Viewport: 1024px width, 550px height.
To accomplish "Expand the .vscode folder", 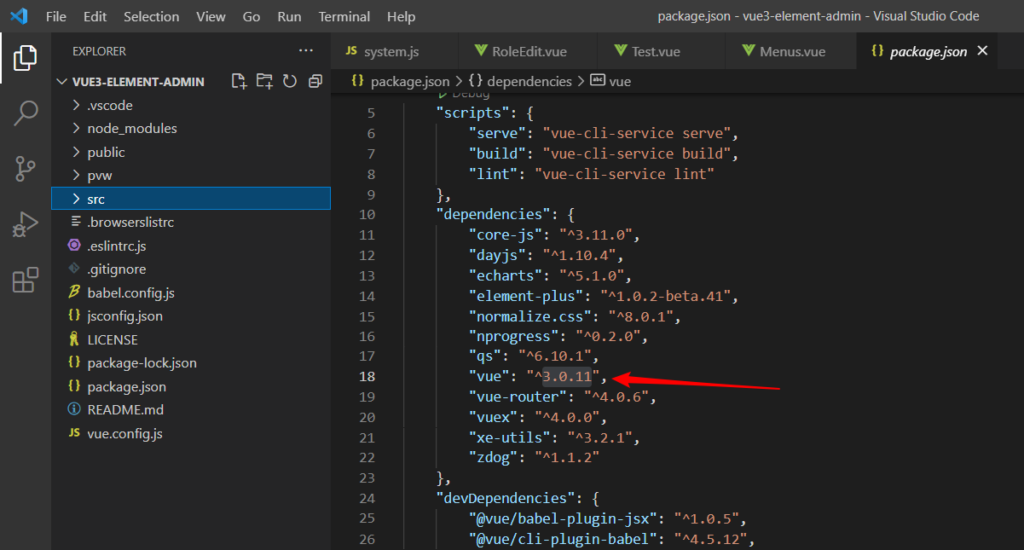I will [191, 105].
